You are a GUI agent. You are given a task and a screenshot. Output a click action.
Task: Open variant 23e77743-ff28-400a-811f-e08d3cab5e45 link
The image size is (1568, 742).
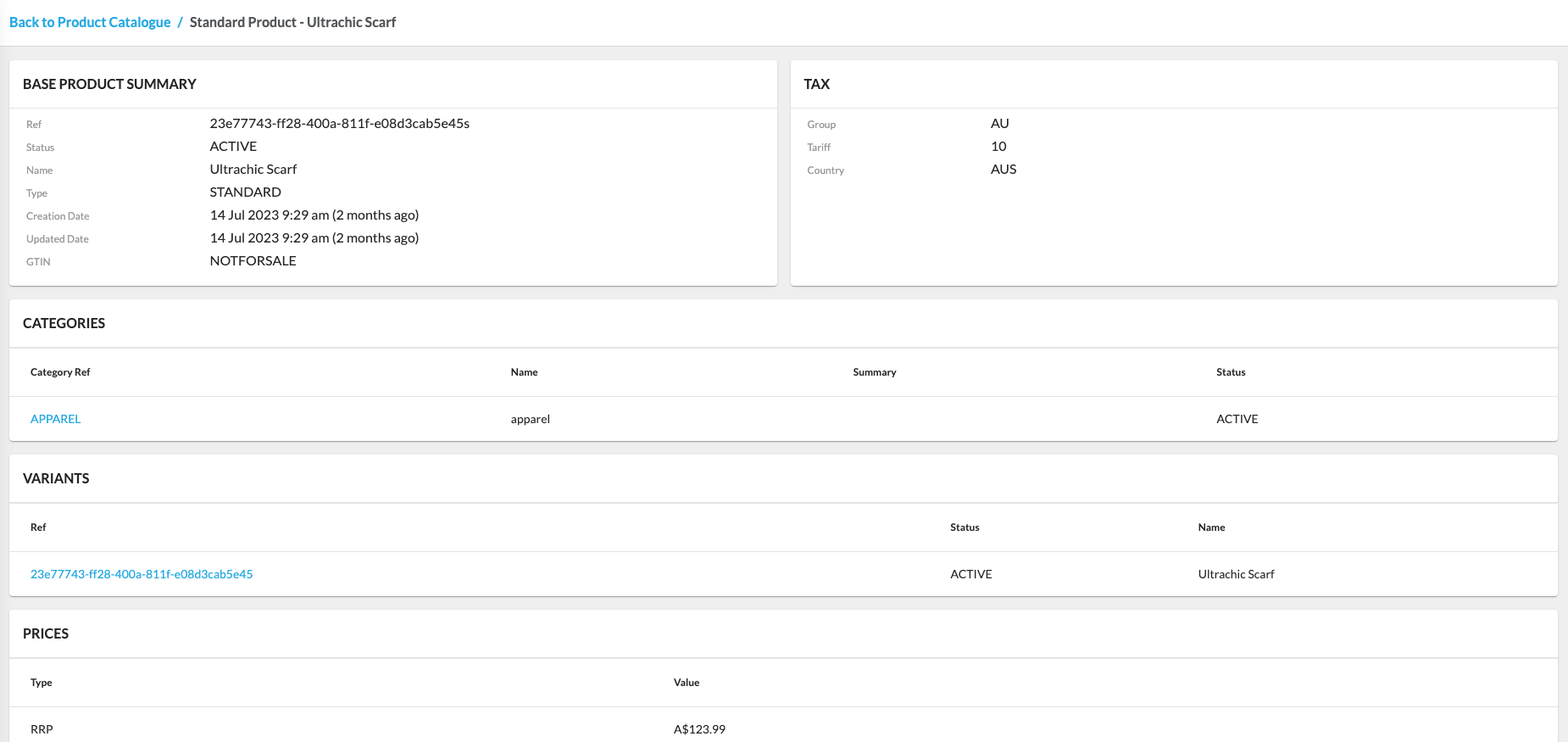[x=142, y=574]
